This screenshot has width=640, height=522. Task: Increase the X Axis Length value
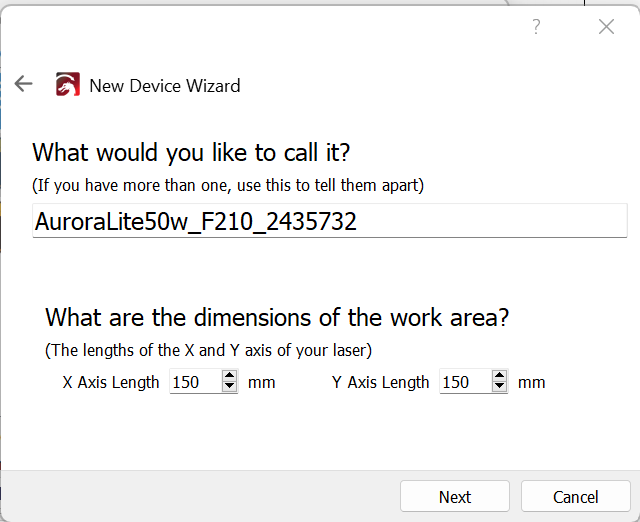pos(230,375)
